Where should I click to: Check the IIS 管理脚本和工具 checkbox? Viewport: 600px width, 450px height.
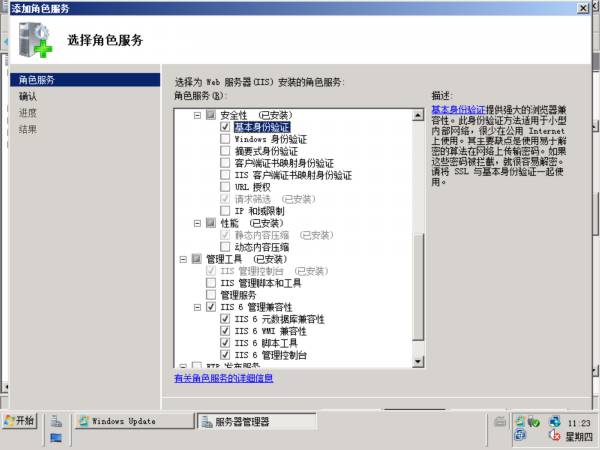(x=211, y=283)
